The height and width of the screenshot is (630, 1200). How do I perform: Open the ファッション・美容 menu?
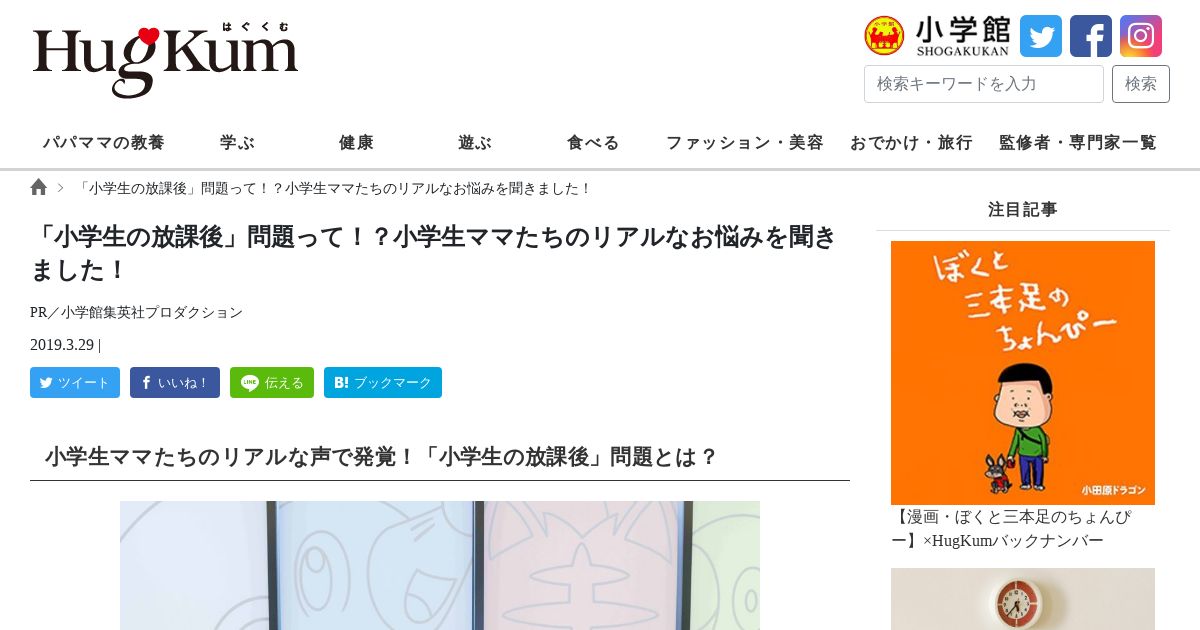point(745,142)
